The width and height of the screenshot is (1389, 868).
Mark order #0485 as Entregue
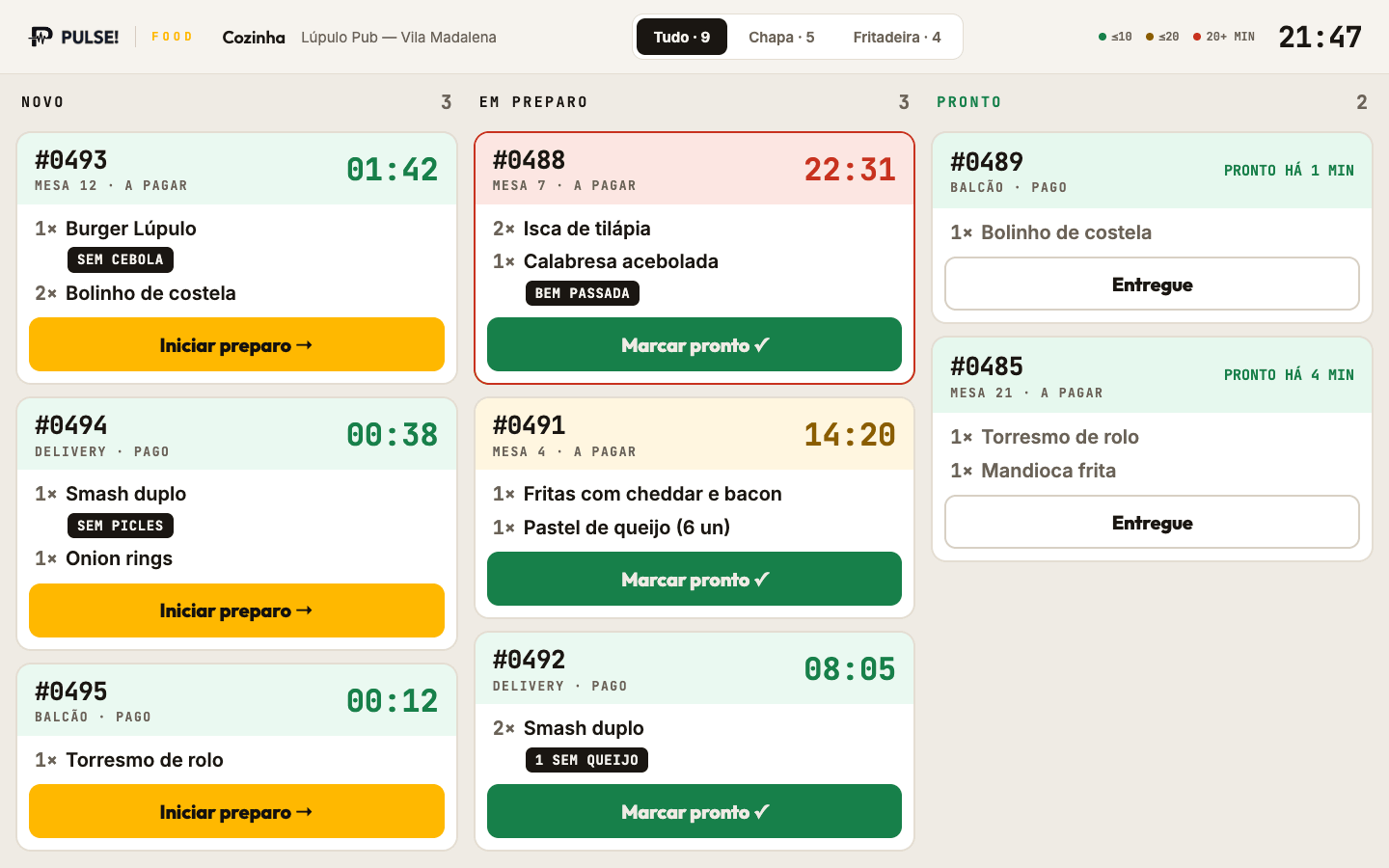click(1152, 522)
